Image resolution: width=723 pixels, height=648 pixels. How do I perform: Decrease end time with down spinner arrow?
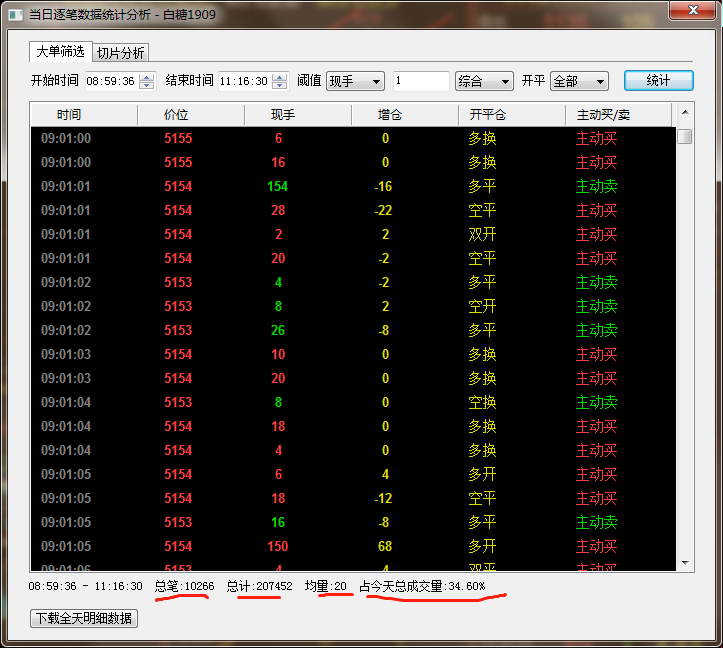pos(281,86)
